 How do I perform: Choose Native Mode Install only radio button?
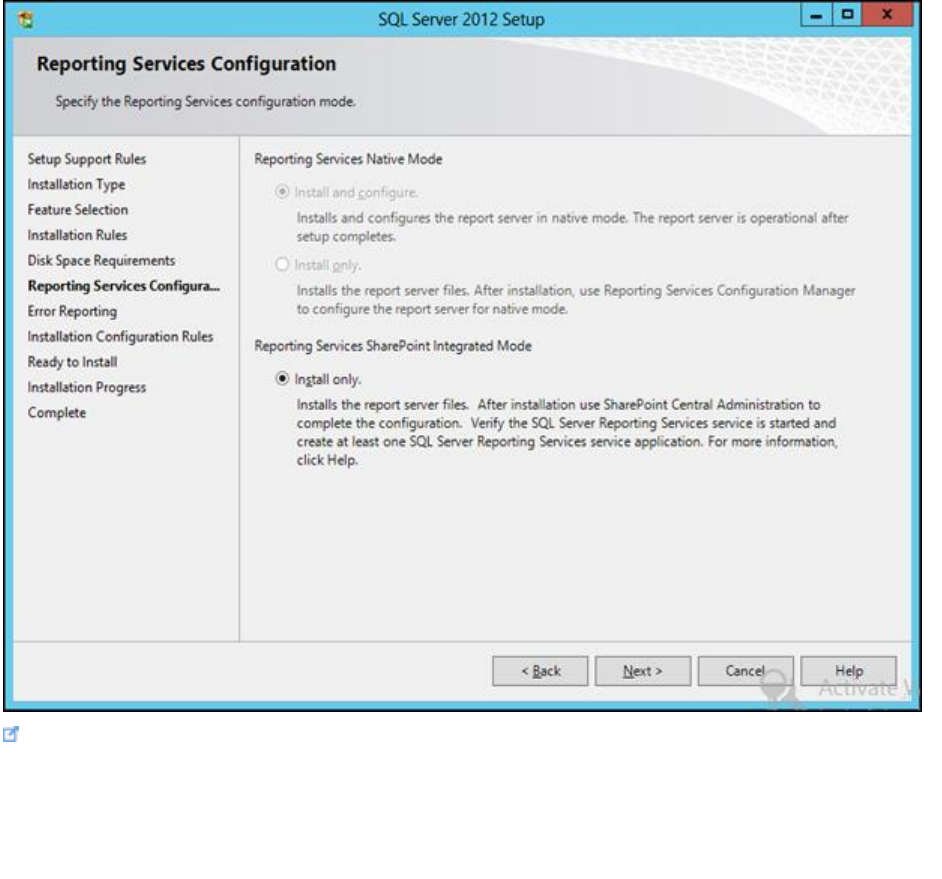[282, 264]
